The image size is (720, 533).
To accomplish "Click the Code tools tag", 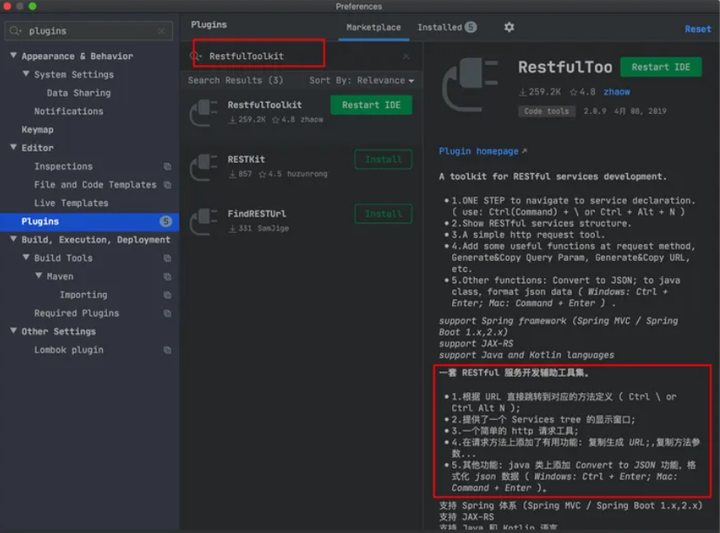I will tap(546, 111).
